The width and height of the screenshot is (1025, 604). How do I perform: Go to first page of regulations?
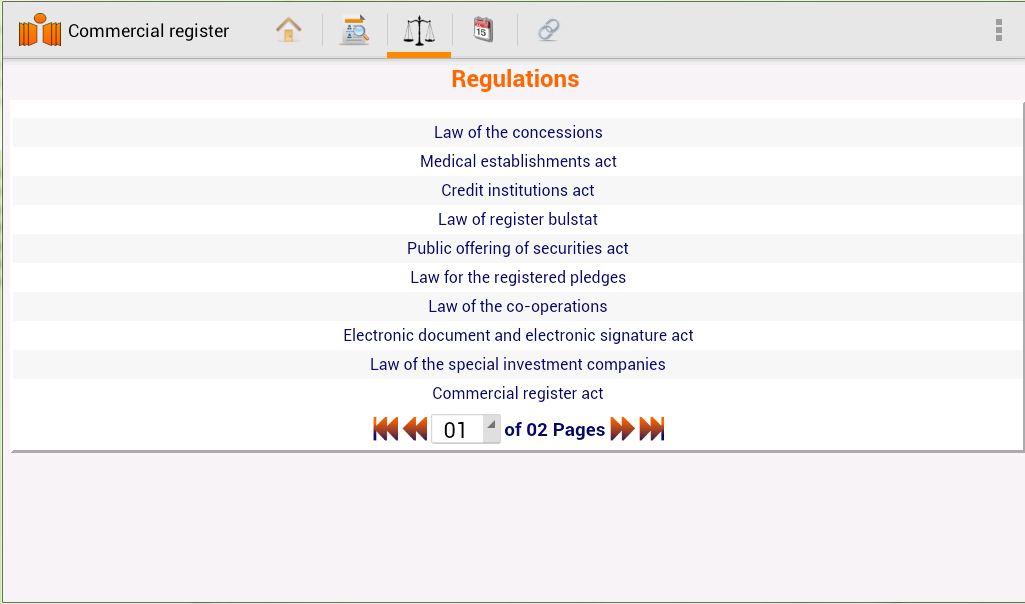pyautogui.click(x=386, y=429)
